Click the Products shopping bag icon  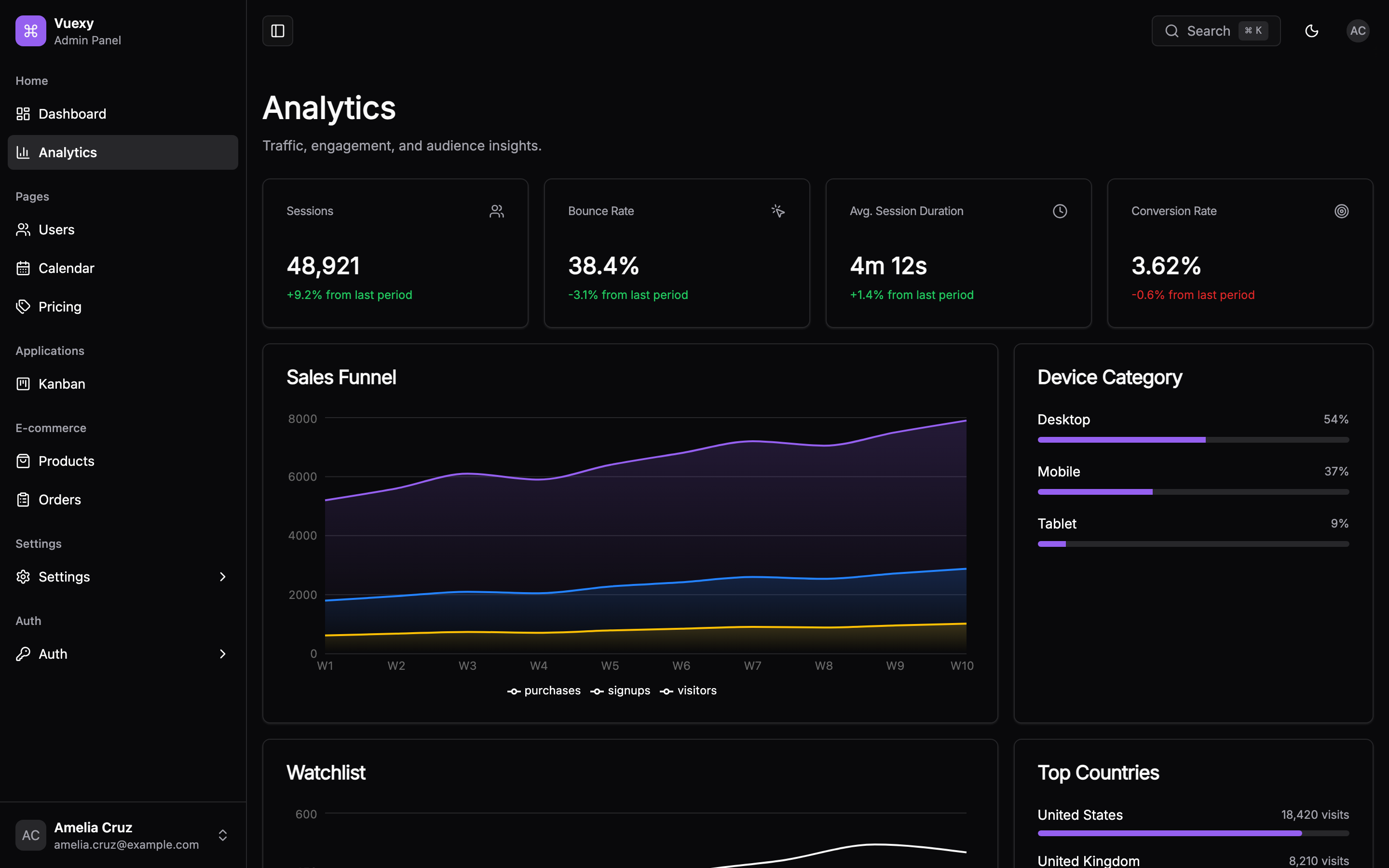click(x=23, y=461)
